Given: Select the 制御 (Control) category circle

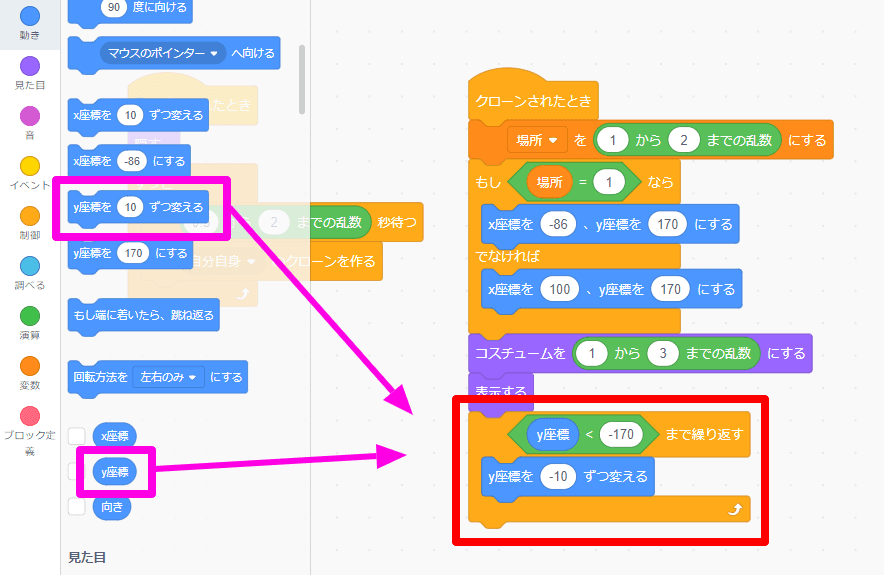Looking at the screenshot, I should [x=30, y=216].
